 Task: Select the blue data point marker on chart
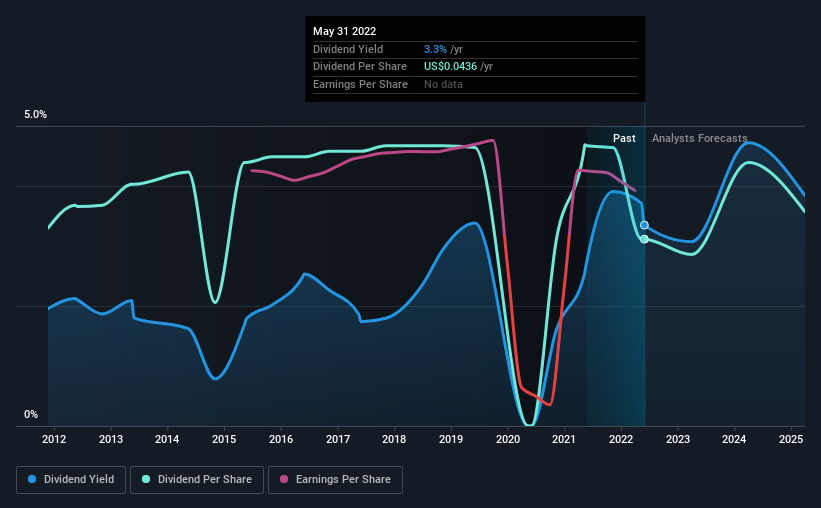[645, 225]
